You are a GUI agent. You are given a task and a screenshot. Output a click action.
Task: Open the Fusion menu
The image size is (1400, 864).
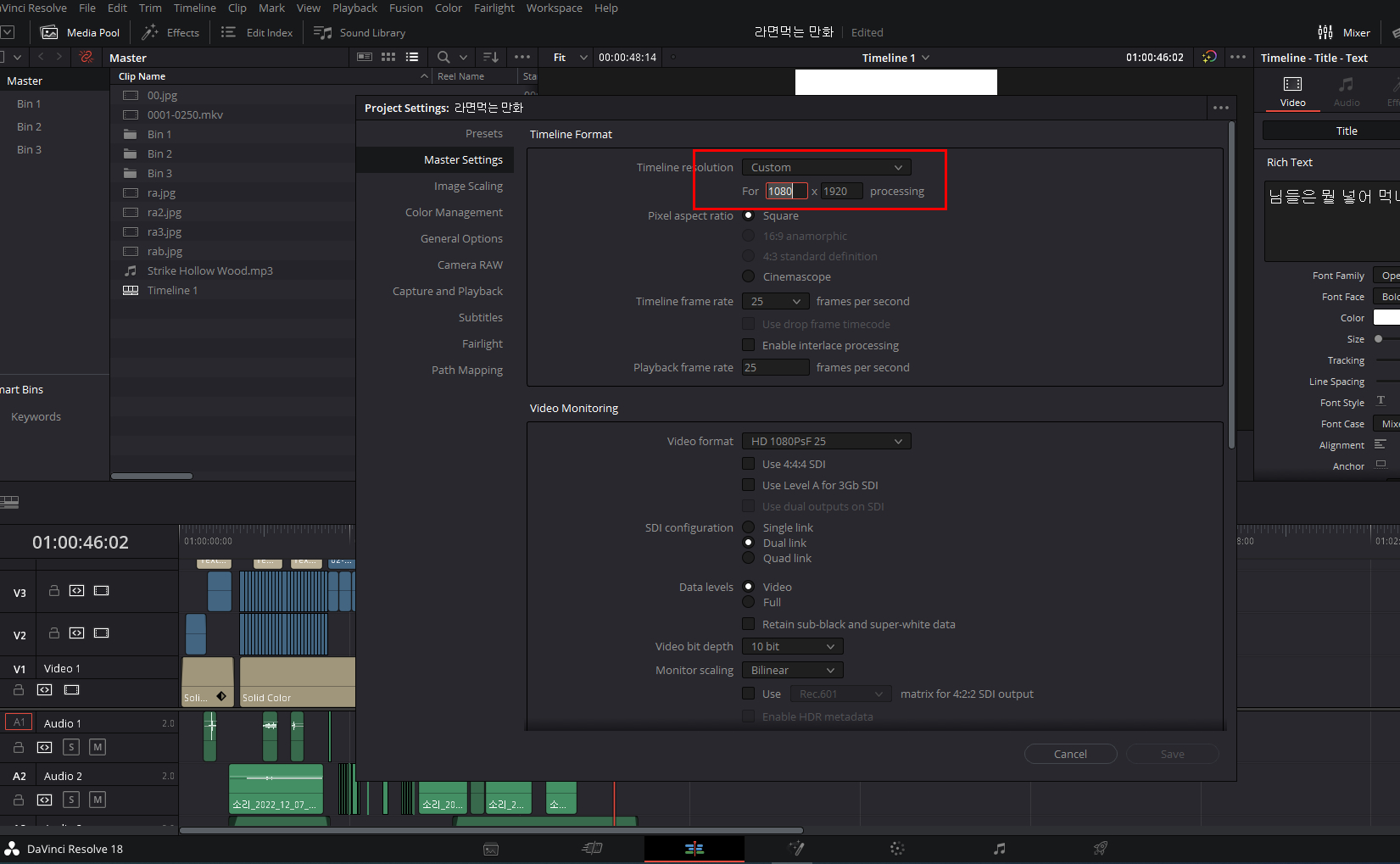pos(405,8)
